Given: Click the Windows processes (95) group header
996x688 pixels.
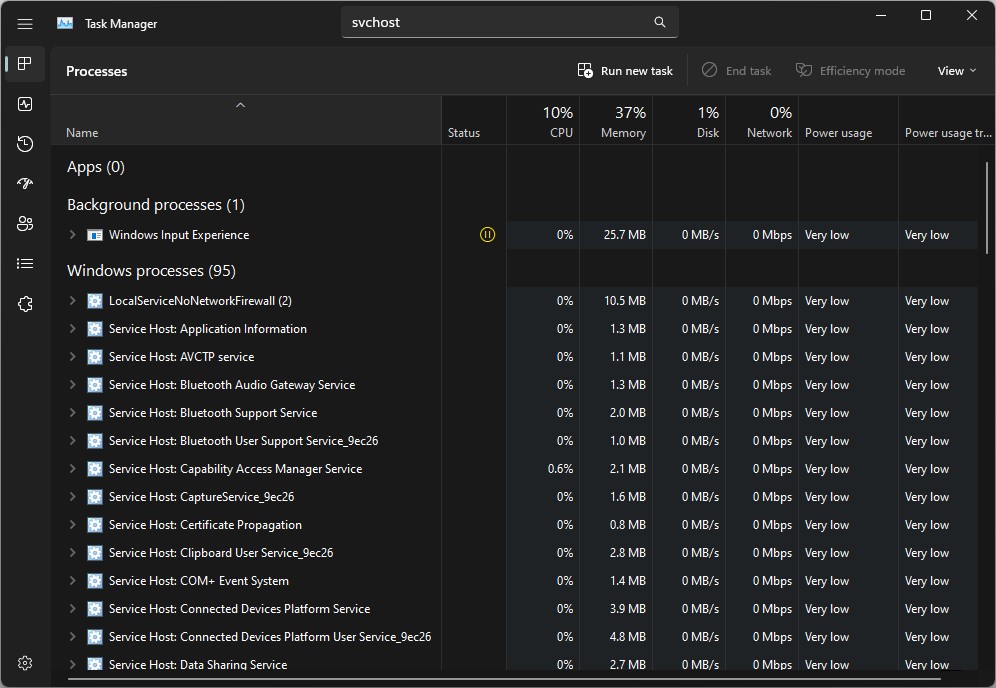Looking at the screenshot, I should (x=151, y=271).
